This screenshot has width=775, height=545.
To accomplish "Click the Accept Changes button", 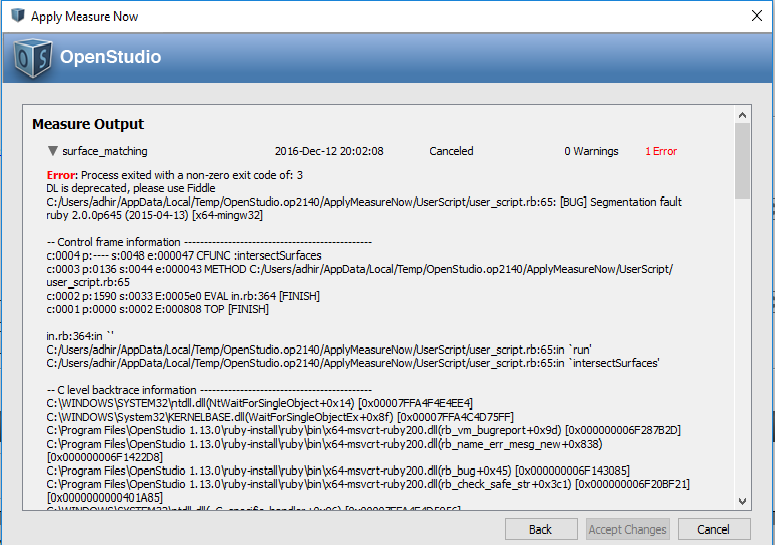I will click(627, 529).
